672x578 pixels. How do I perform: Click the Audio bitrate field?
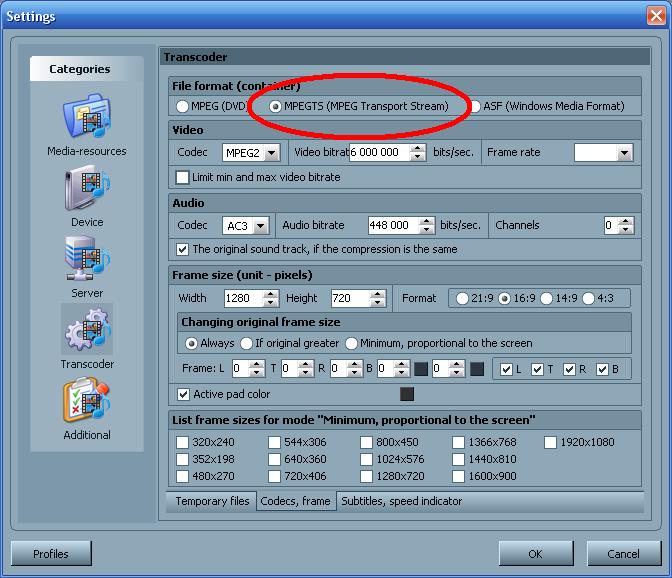pos(393,225)
